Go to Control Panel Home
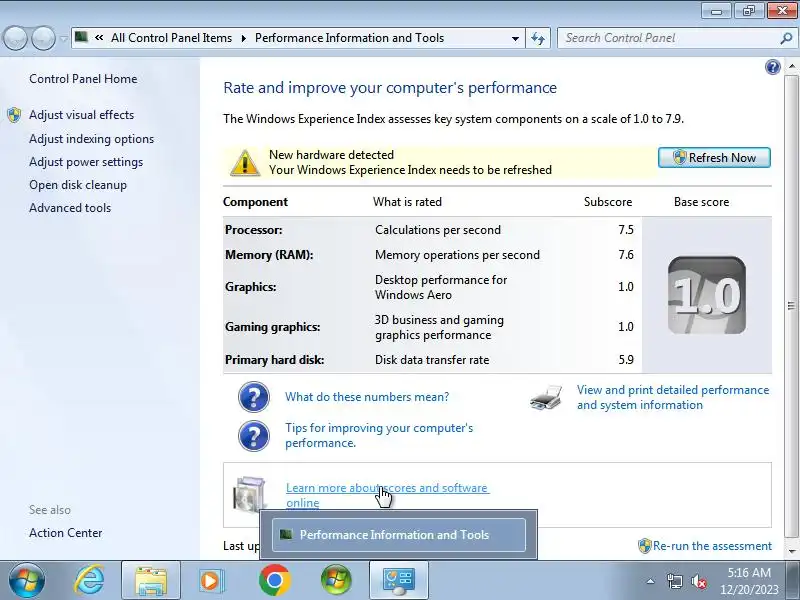Image resolution: width=800 pixels, height=600 pixels. tap(83, 79)
